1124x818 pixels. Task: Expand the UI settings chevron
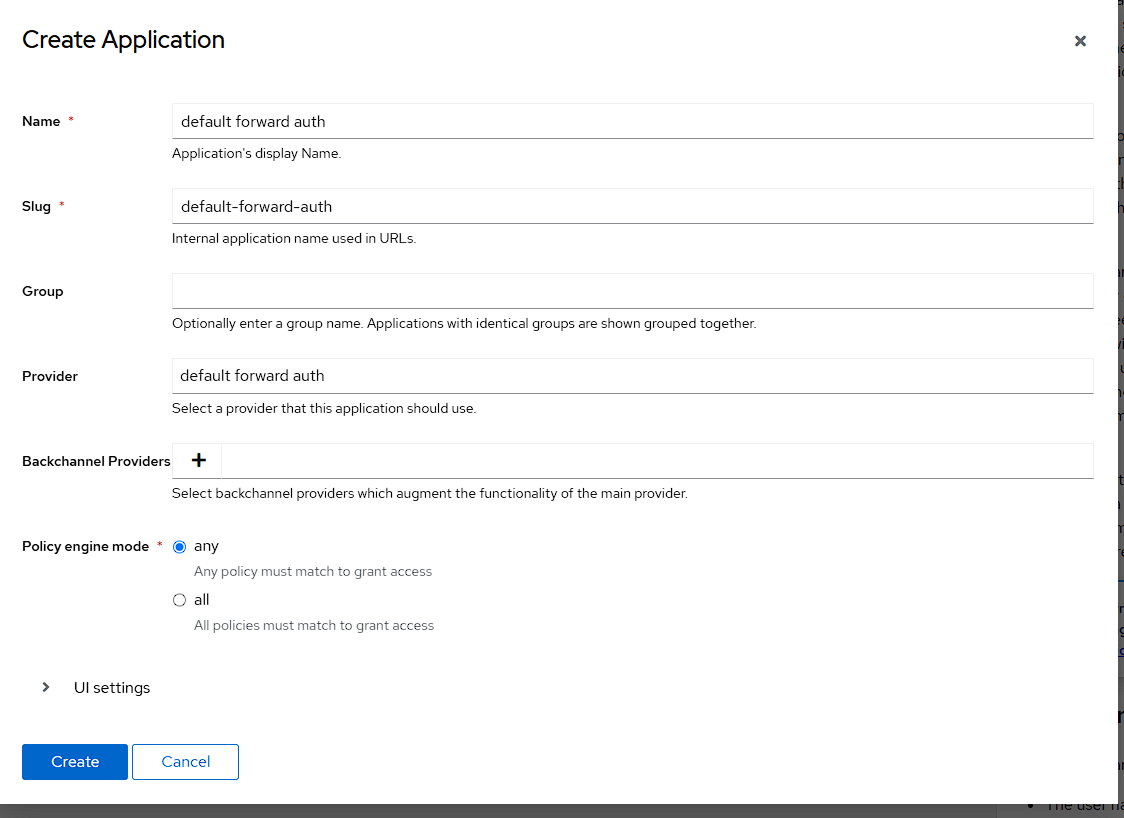click(x=46, y=687)
